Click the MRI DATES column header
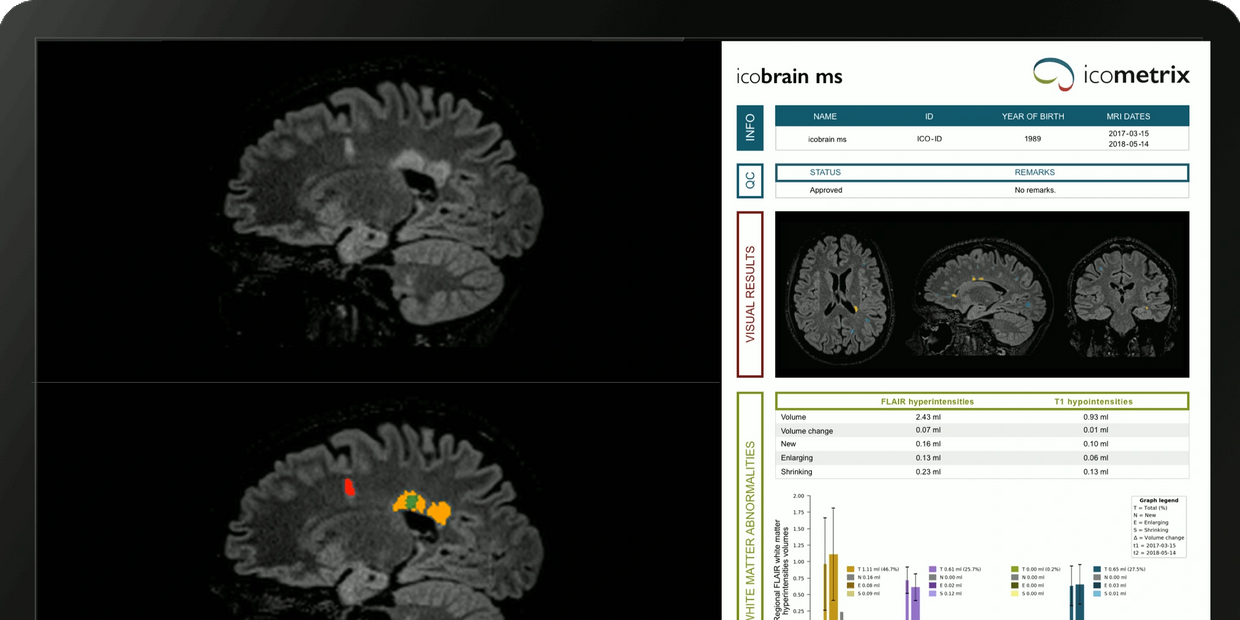Image resolution: width=1240 pixels, height=620 pixels. click(1128, 116)
